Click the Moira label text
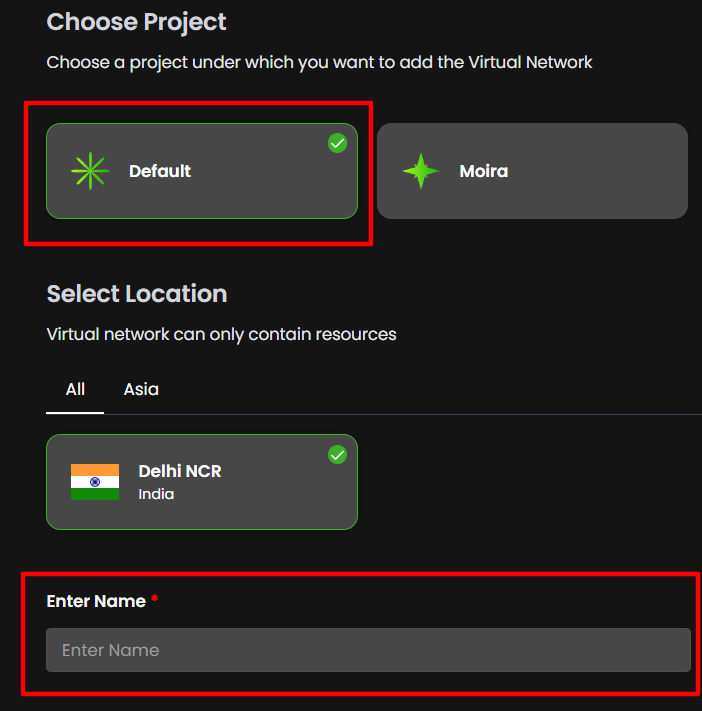 pos(484,171)
